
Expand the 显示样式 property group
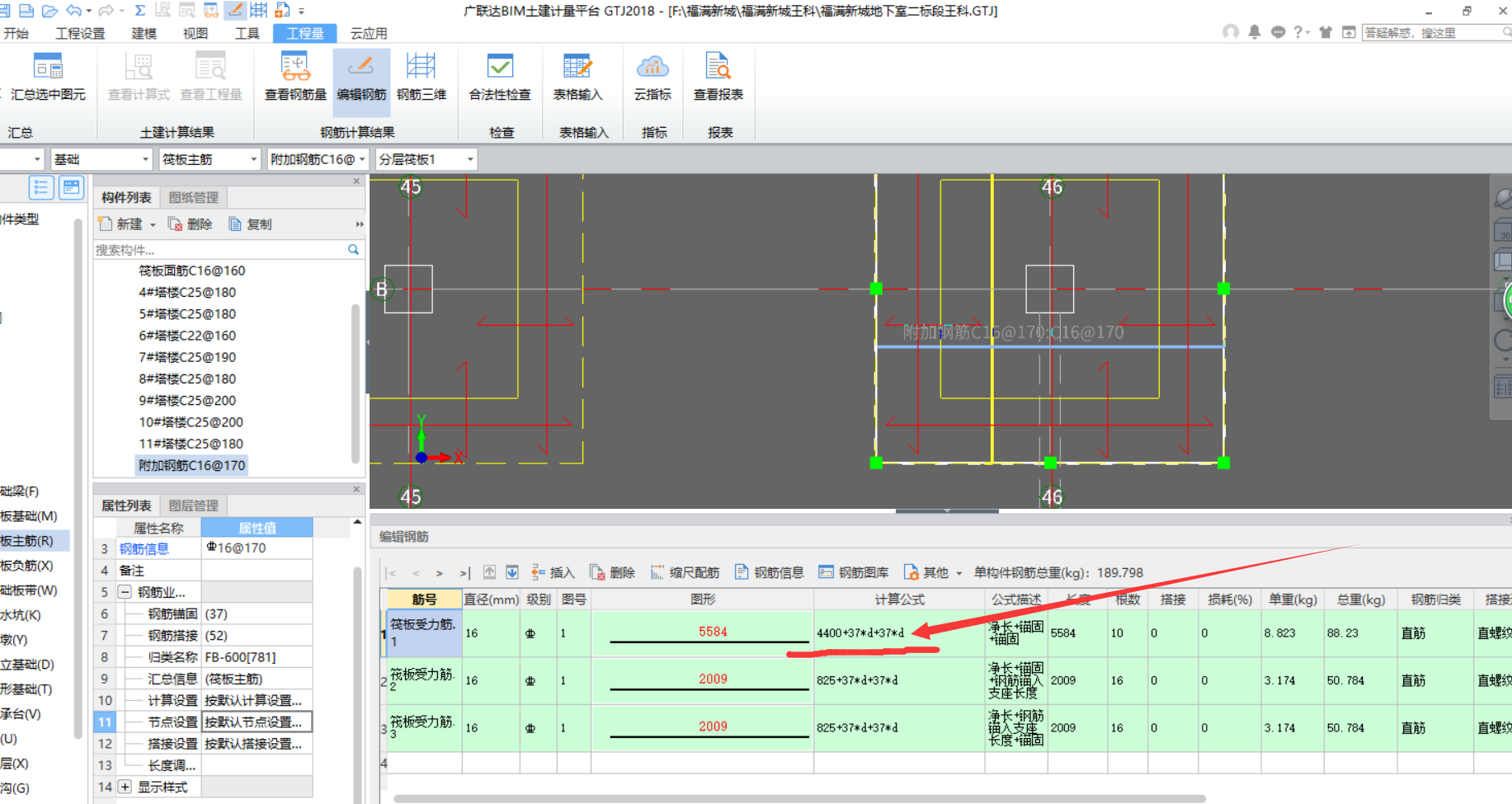[125, 787]
